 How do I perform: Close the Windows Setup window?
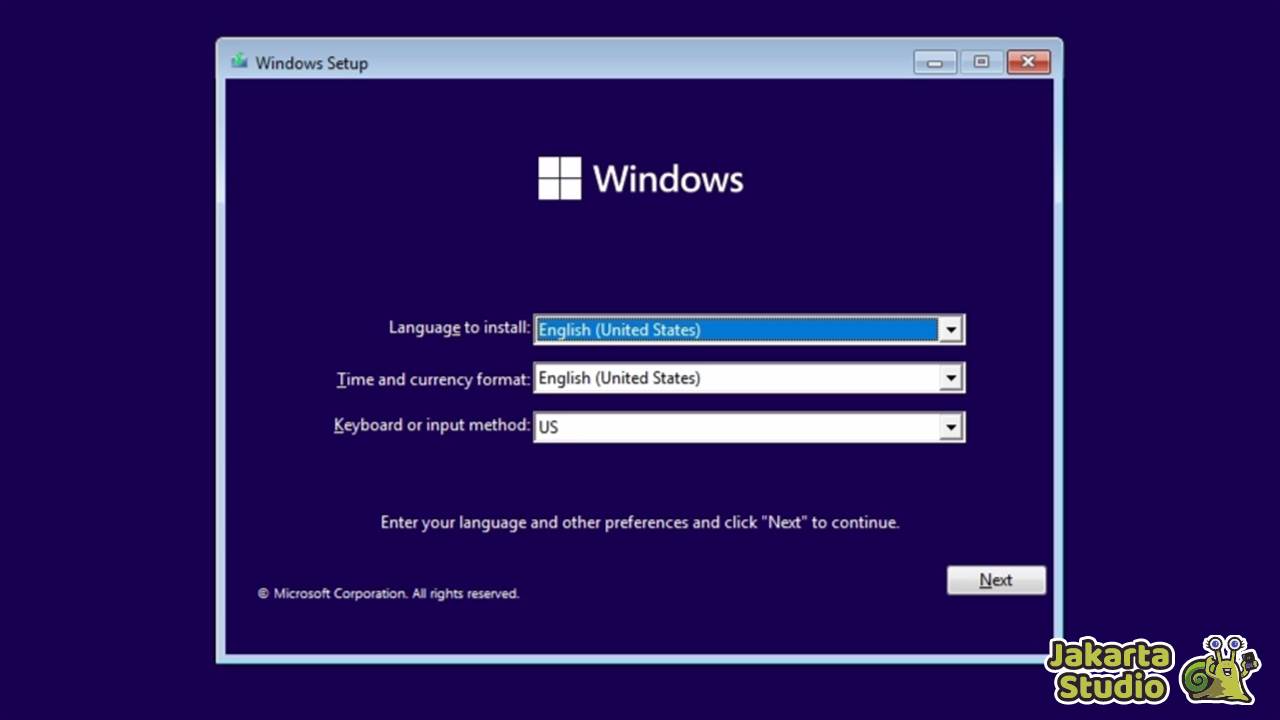[1028, 62]
